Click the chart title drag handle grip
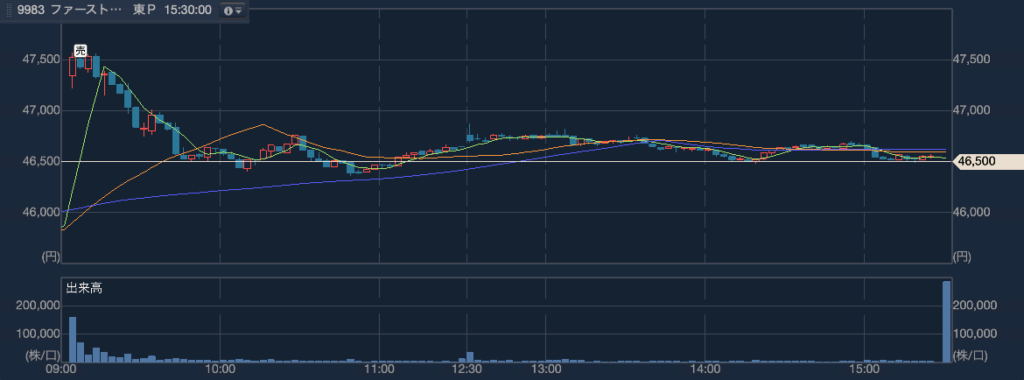The width and height of the screenshot is (1024, 380). [x=8, y=11]
